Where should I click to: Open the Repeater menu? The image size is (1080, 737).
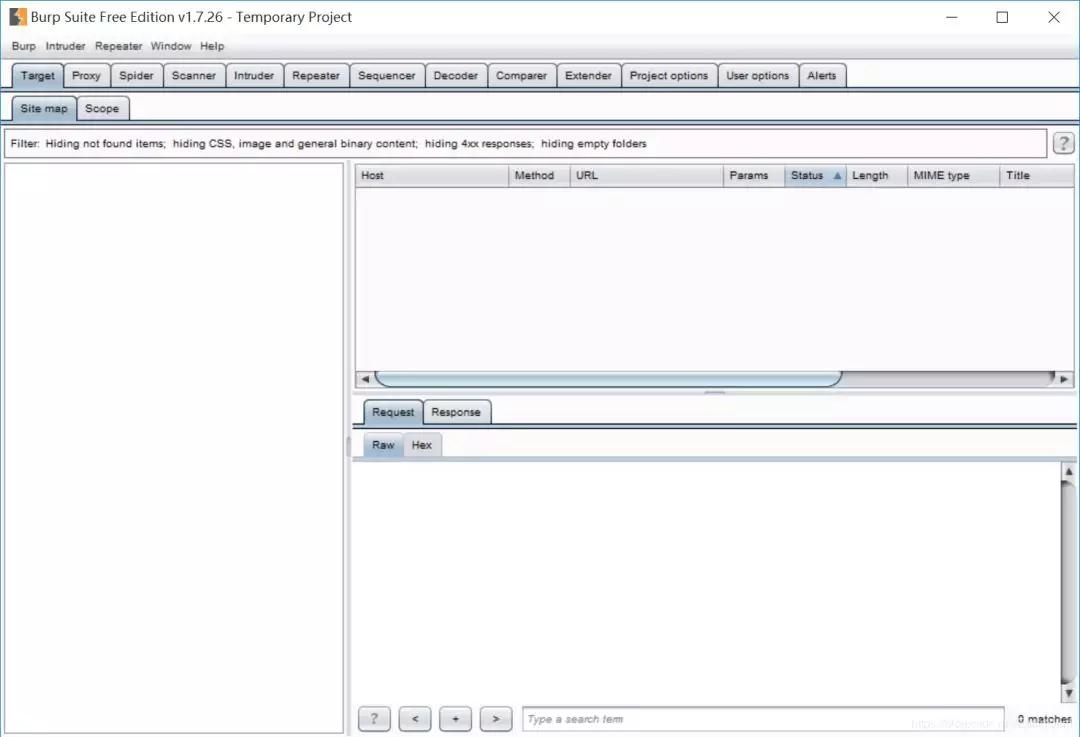[118, 46]
